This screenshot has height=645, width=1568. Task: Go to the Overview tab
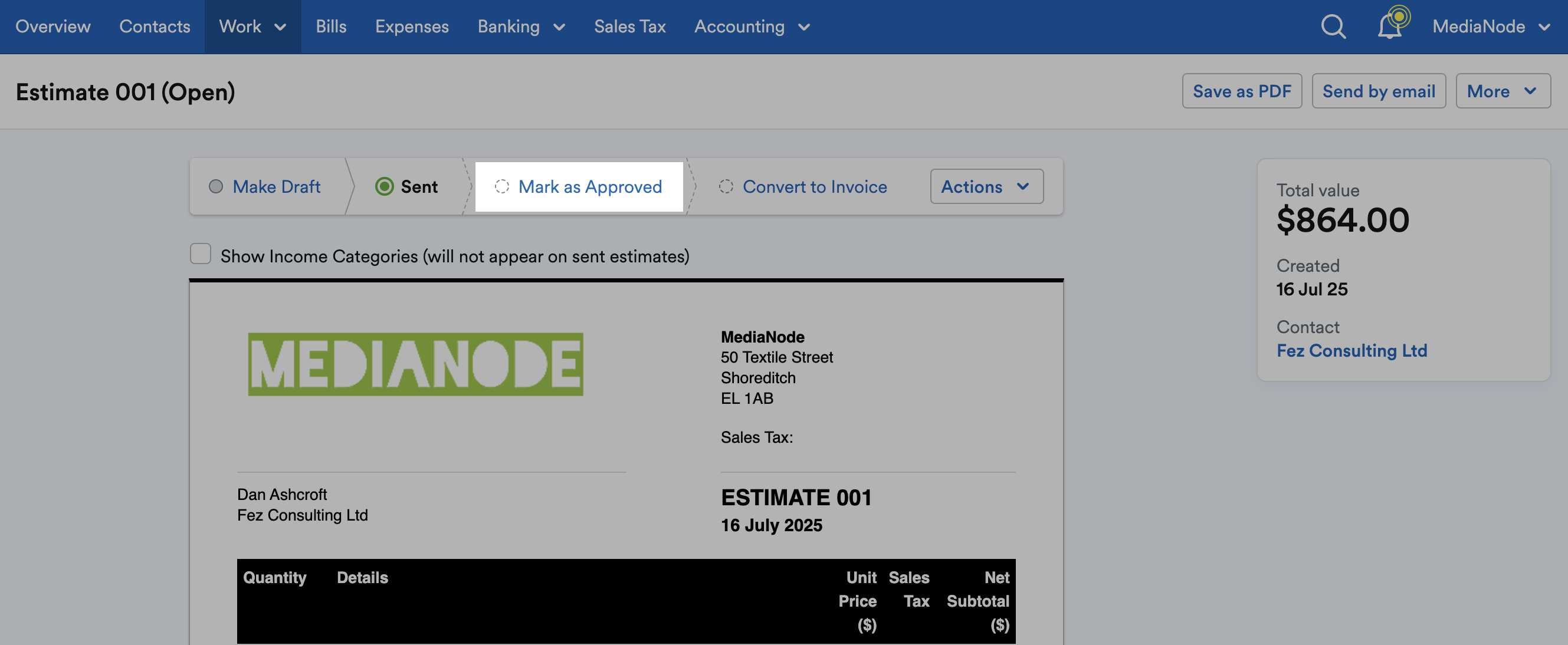tap(53, 27)
